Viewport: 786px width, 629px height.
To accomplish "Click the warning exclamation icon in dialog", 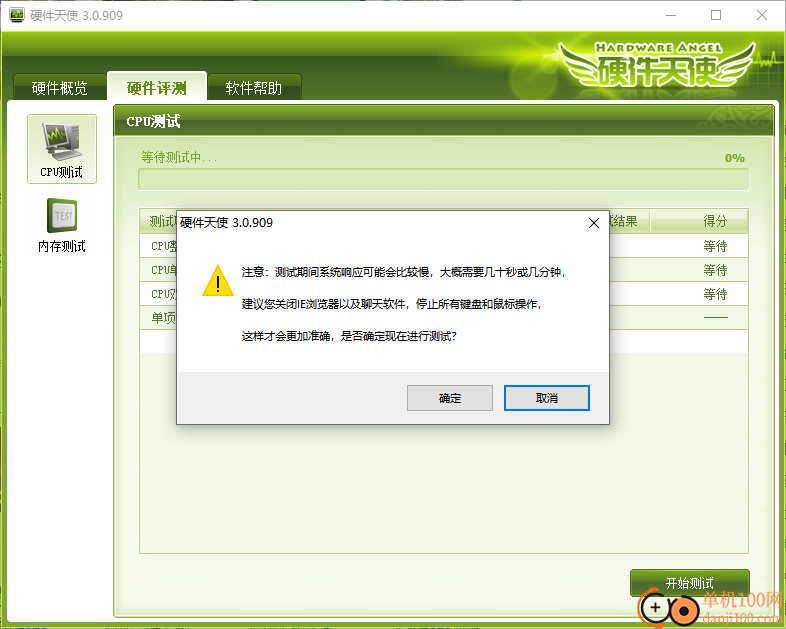I will click(x=218, y=281).
